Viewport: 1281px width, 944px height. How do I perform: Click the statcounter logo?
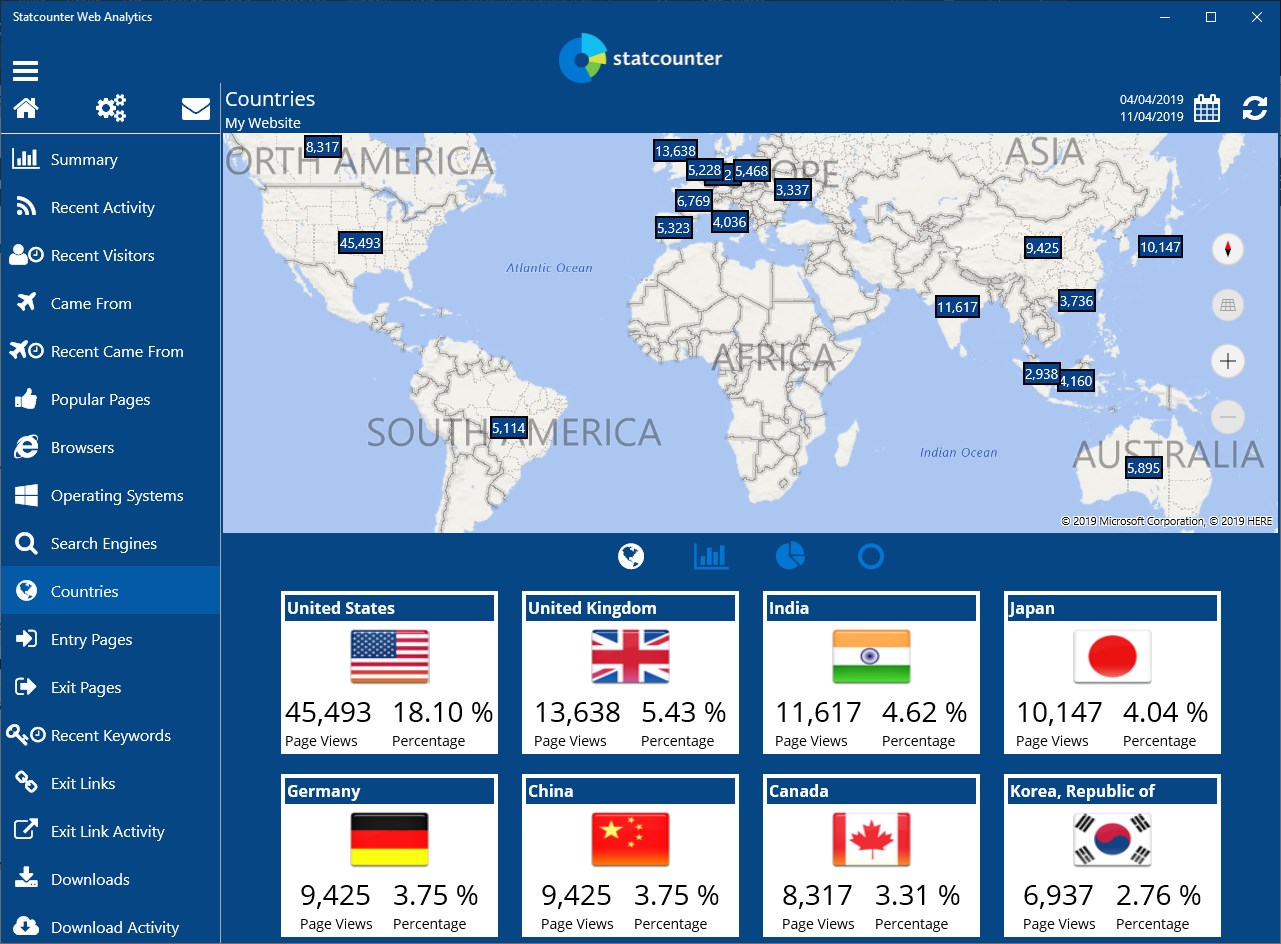[x=641, y=58]
